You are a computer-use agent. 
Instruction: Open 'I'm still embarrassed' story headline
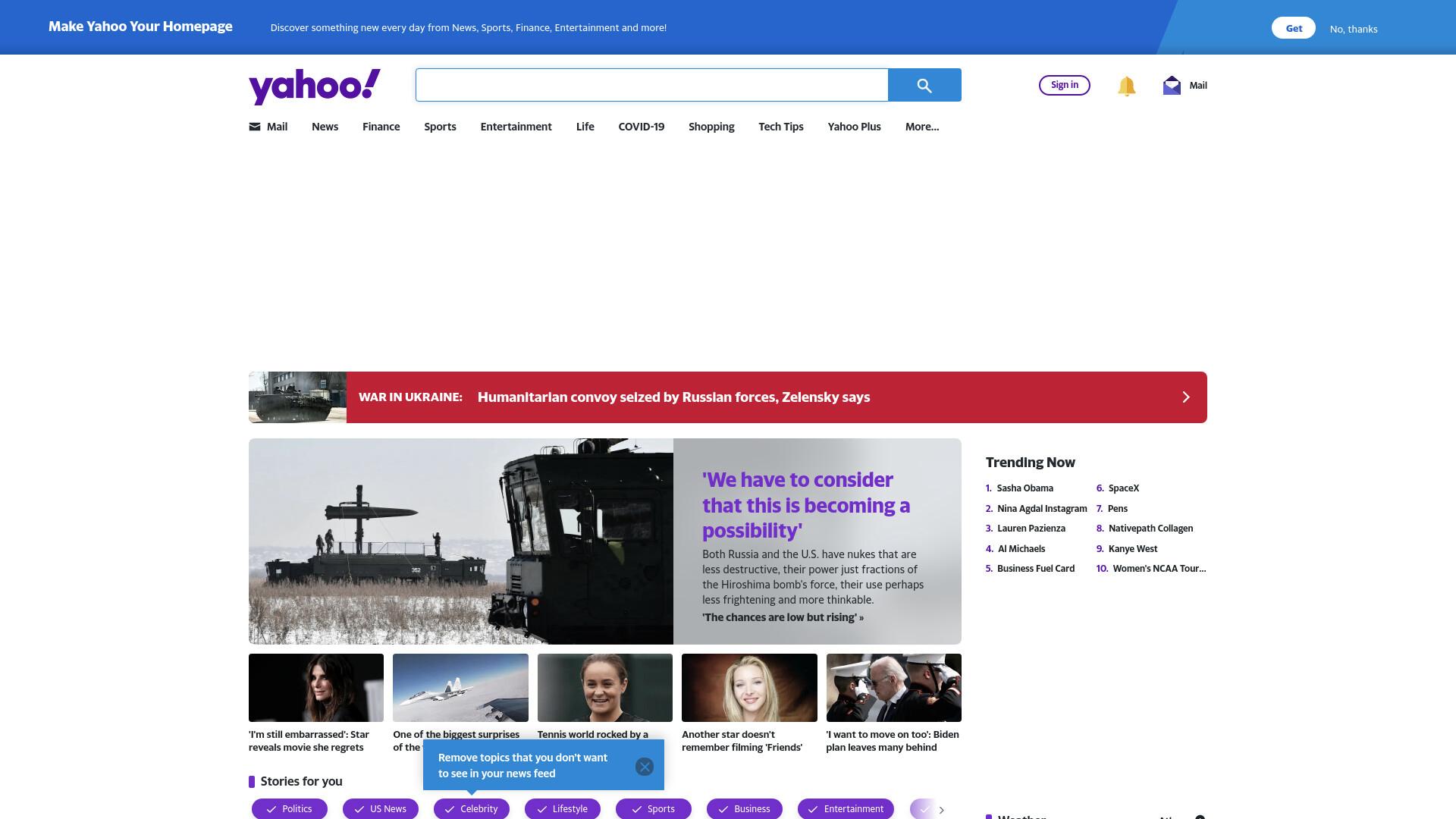(309, 741)
